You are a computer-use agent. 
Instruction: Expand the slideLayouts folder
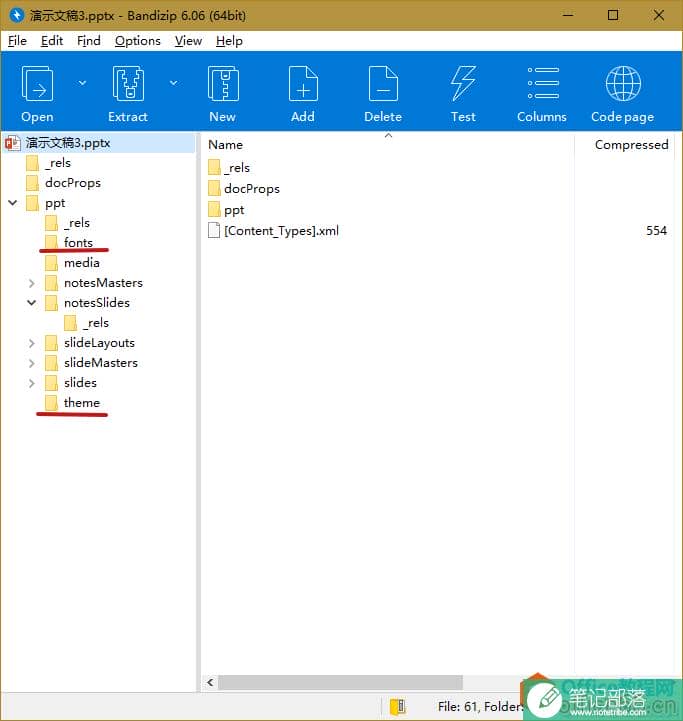click(x=31, y=343)
